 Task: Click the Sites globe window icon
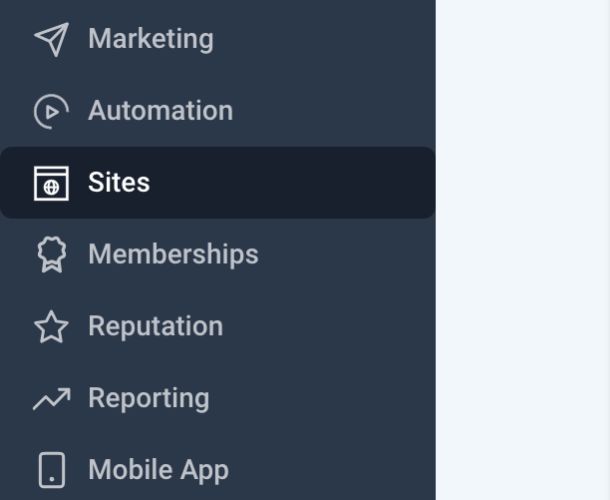51,183
